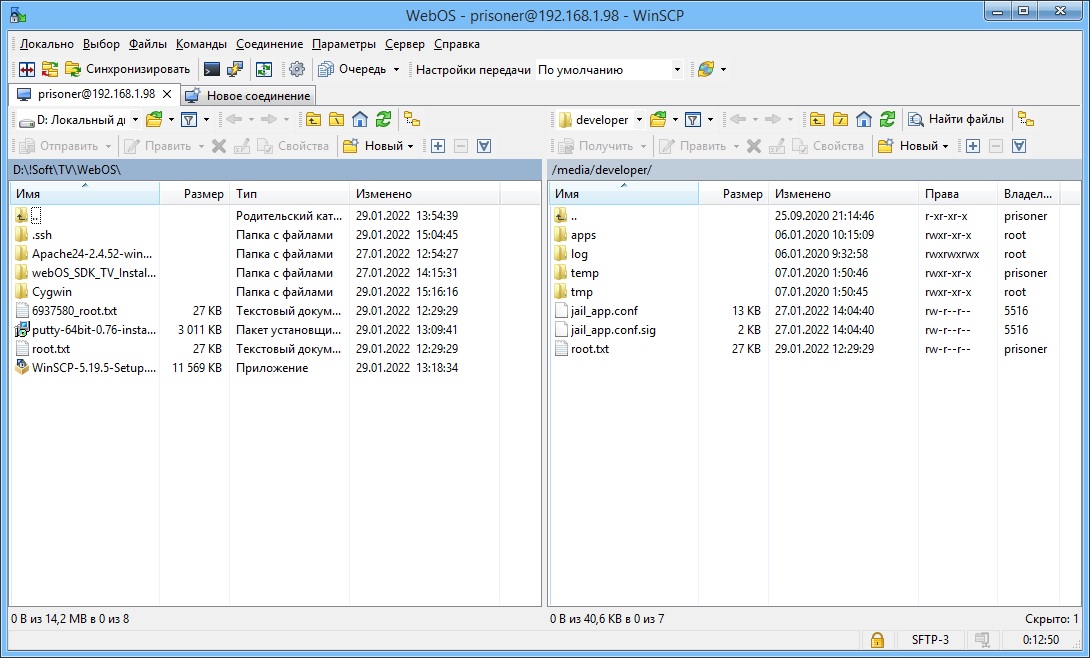The image size is (1090, 658).
Task: Open preferences with the gear icon
Action: (x=296, y=70)
